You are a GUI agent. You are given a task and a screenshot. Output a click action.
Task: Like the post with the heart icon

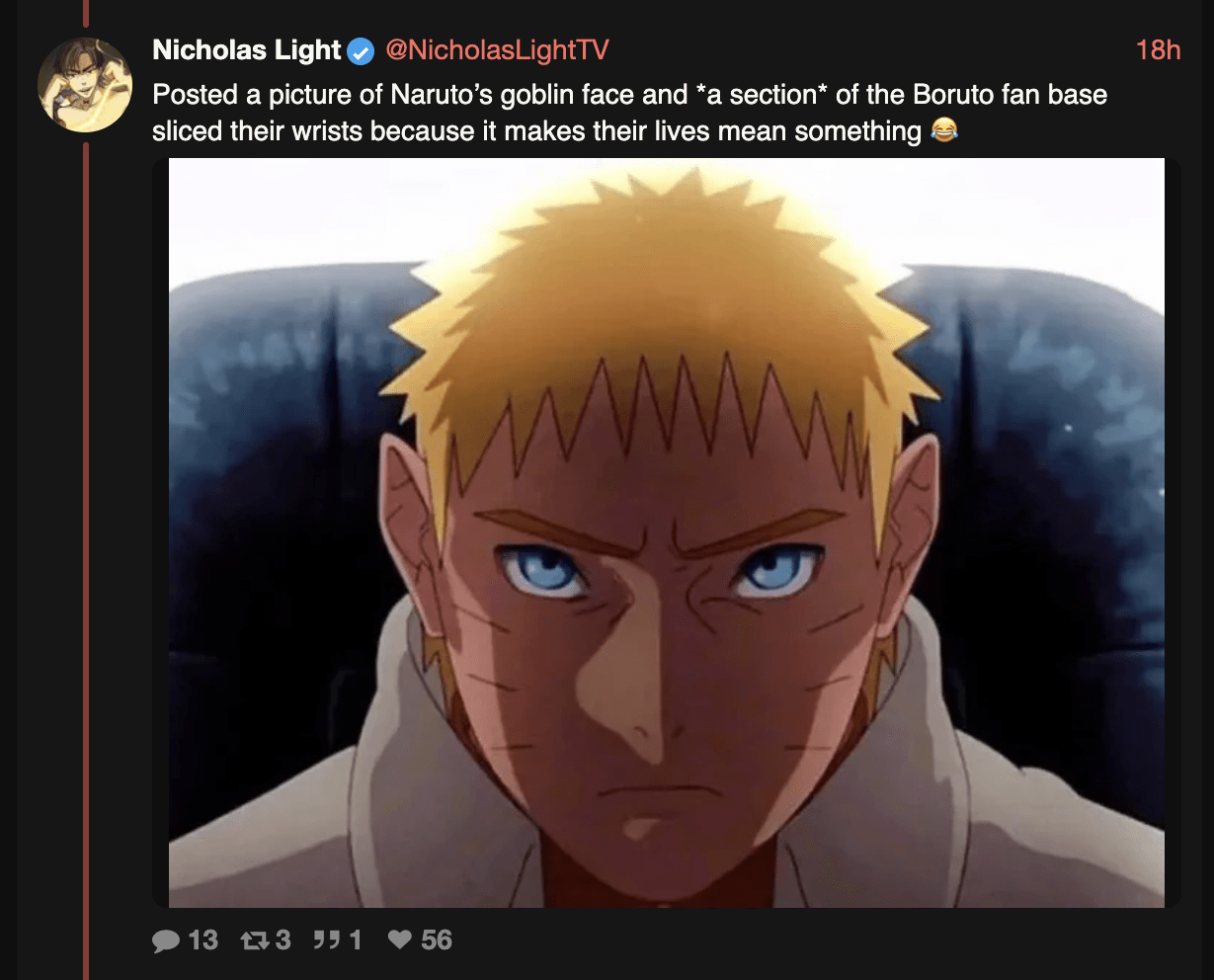[x=400, y=939]
